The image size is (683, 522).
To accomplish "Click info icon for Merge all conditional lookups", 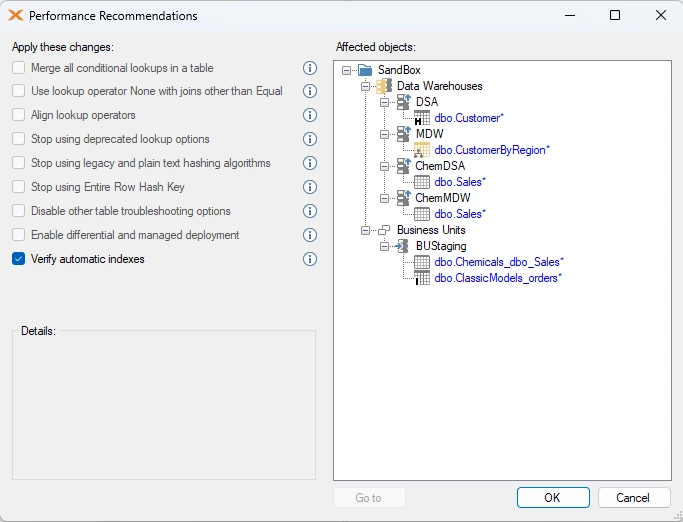I will coord(310,68).
